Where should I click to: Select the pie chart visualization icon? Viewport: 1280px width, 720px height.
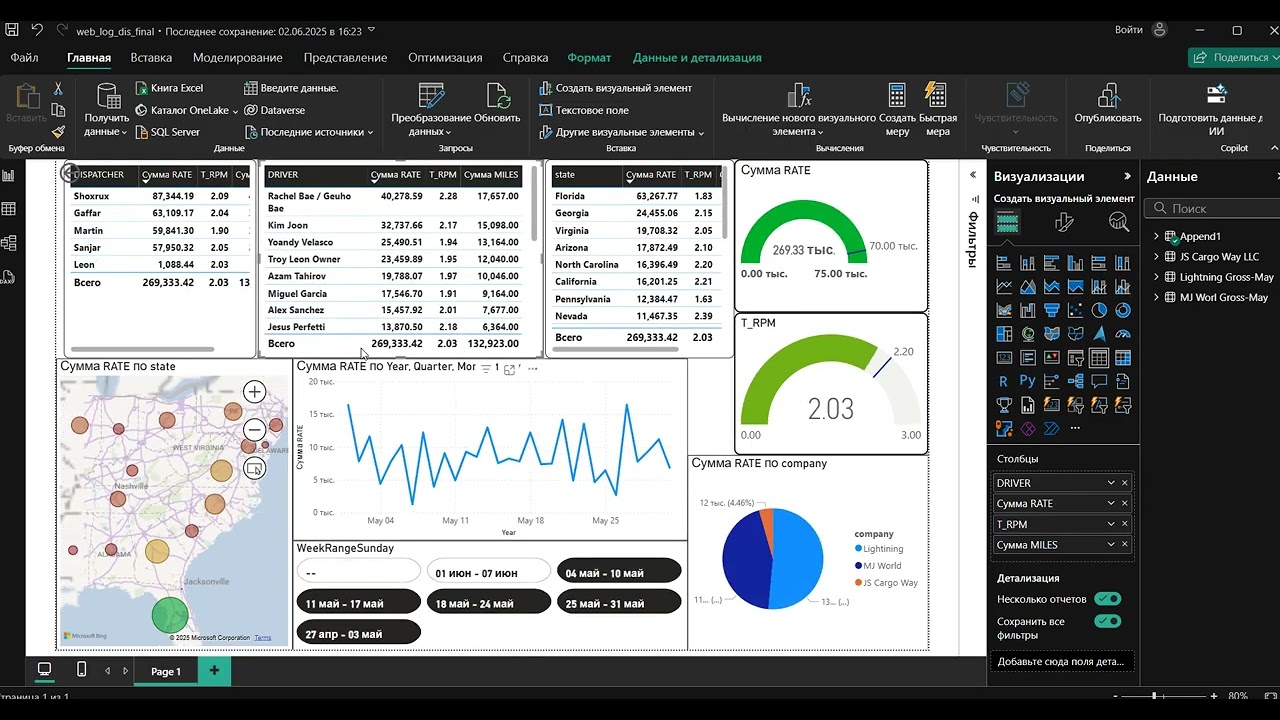tap(1099, 311)
